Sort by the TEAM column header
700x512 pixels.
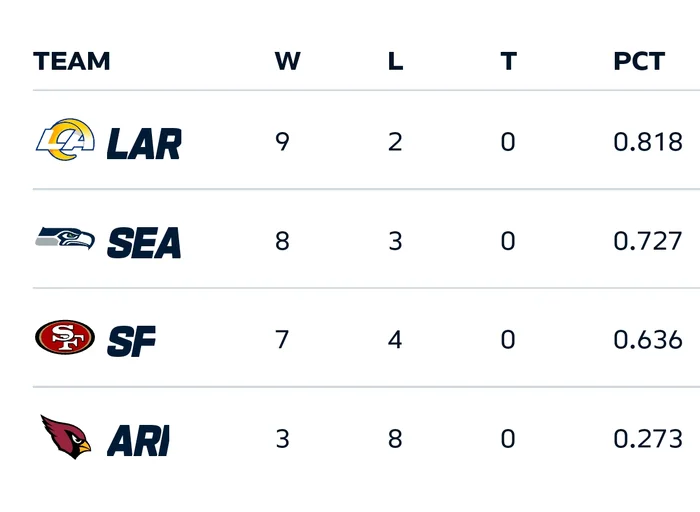point(71,61)
